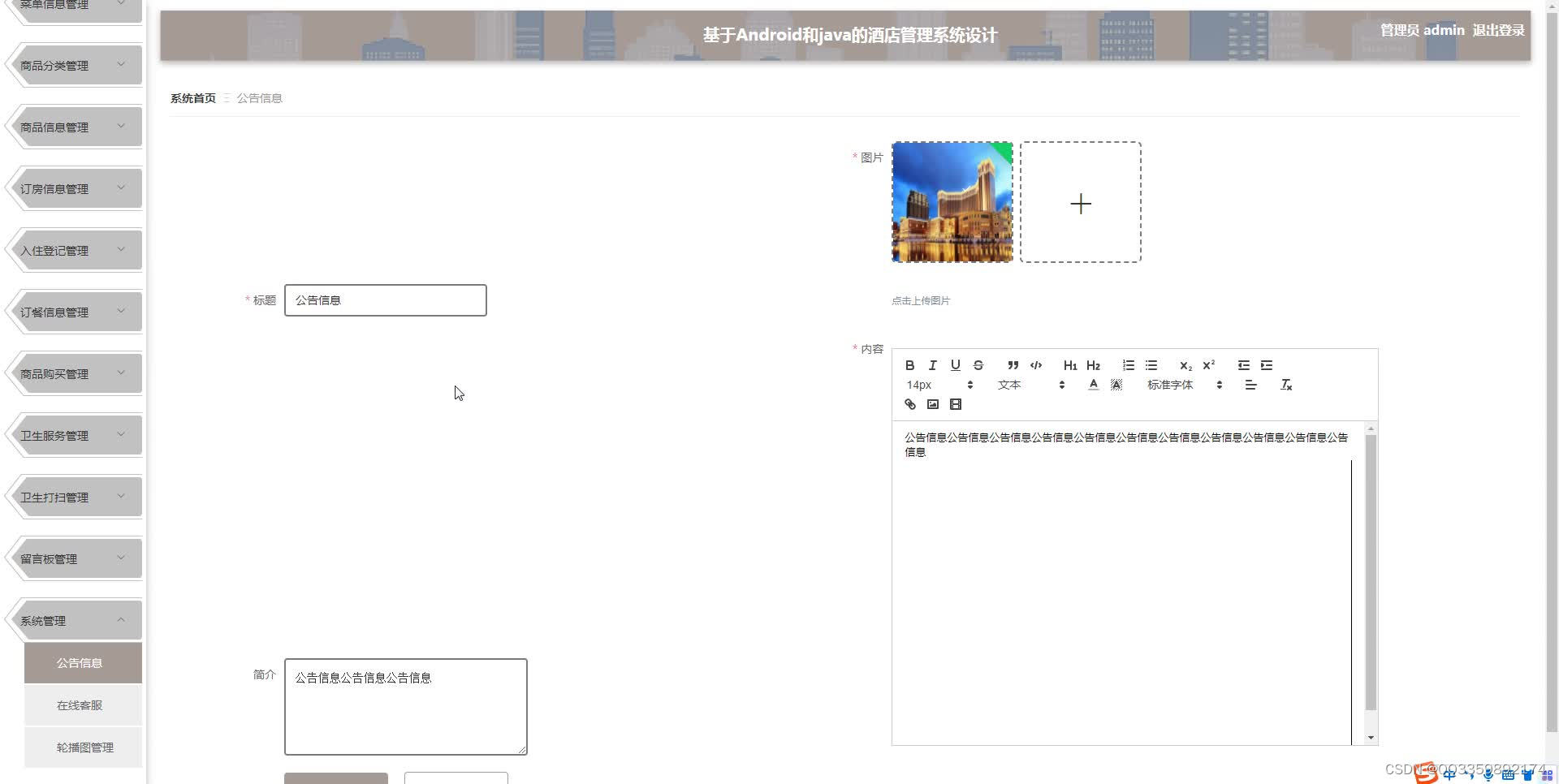Go to 系统首页 breadcrumb
Screen dimensions: 1559x784
pyautogui.click(x=192, y=98)
